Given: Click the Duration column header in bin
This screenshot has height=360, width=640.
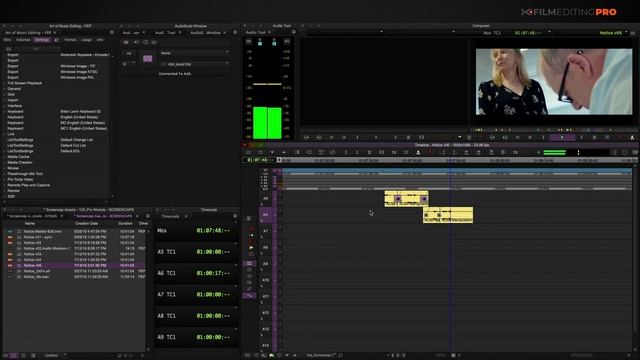Looking at the screenshot, I should pos(125,223).
